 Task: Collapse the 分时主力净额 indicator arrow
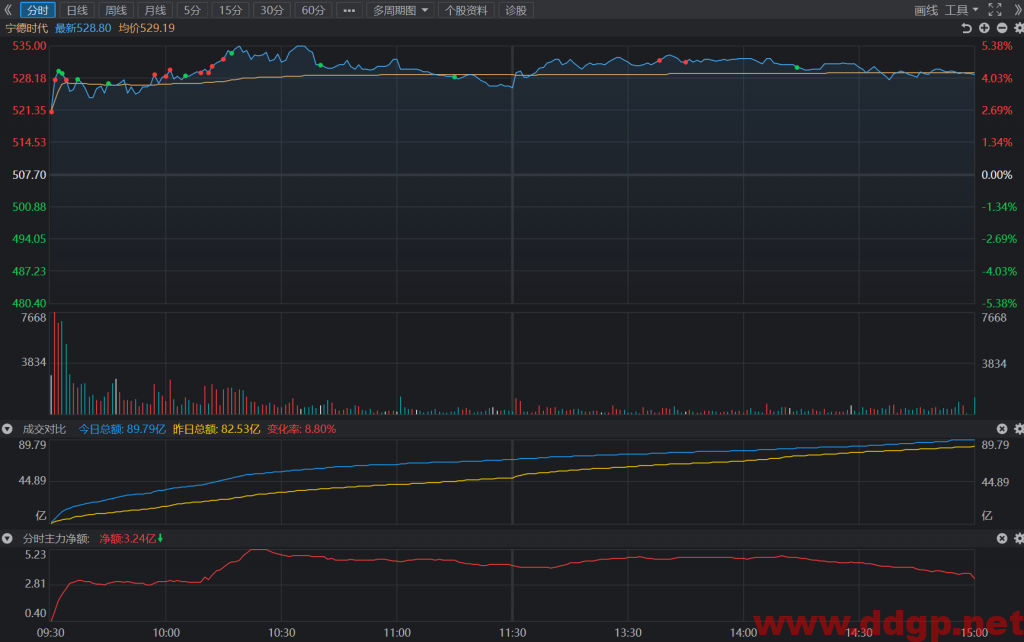(x=7, y=539)
